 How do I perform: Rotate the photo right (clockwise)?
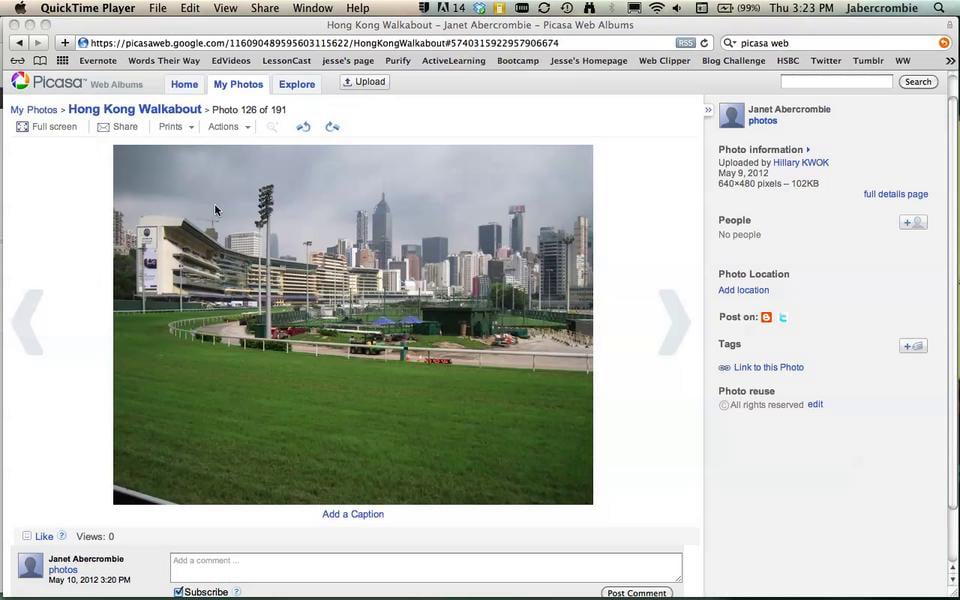(x=332, y=127)
